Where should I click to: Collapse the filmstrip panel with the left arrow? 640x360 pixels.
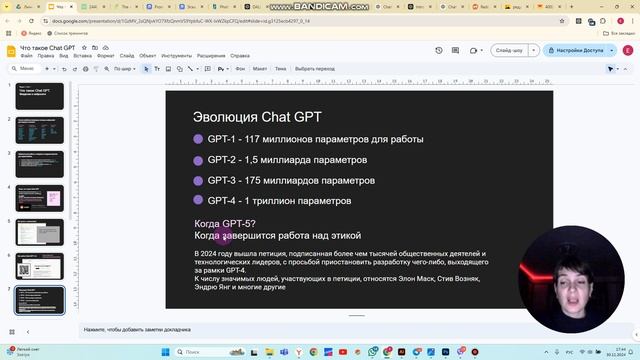[x=28, y=332]
